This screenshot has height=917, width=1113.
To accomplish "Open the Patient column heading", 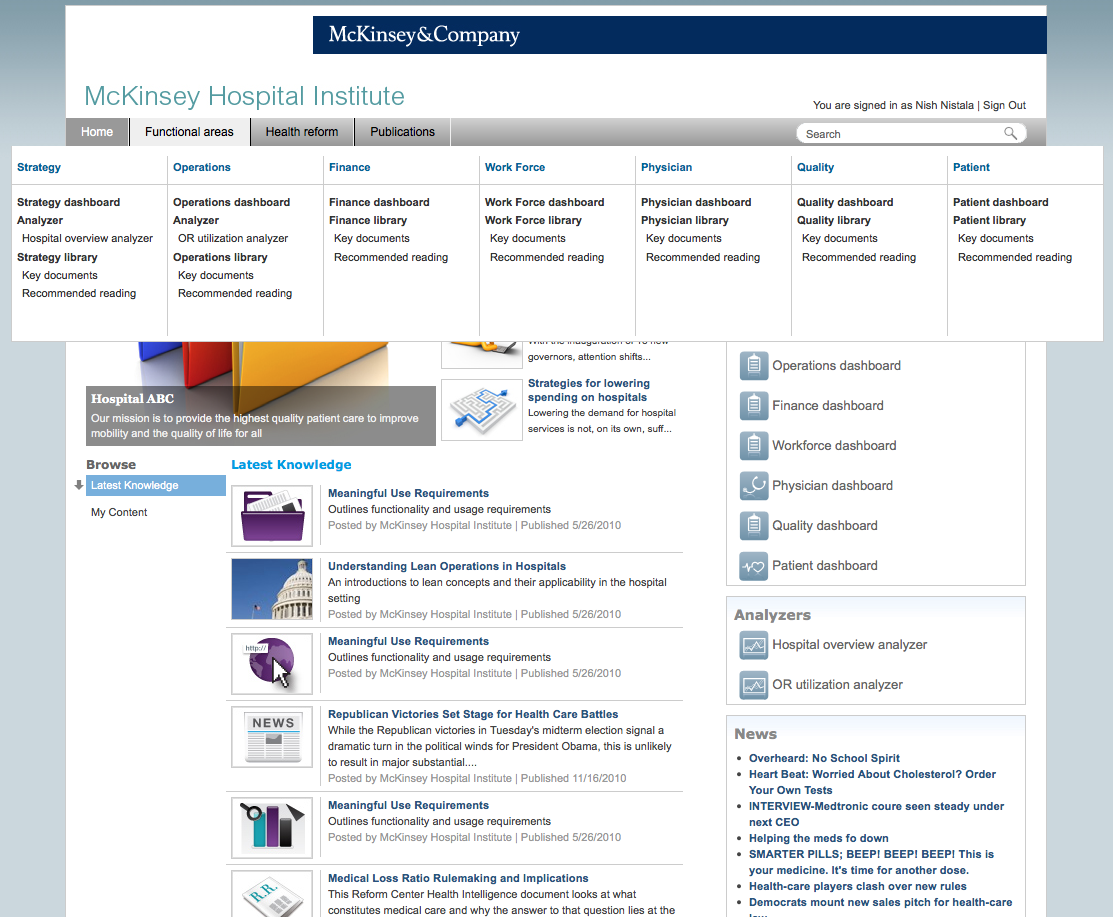I will (x=971, y=168).
